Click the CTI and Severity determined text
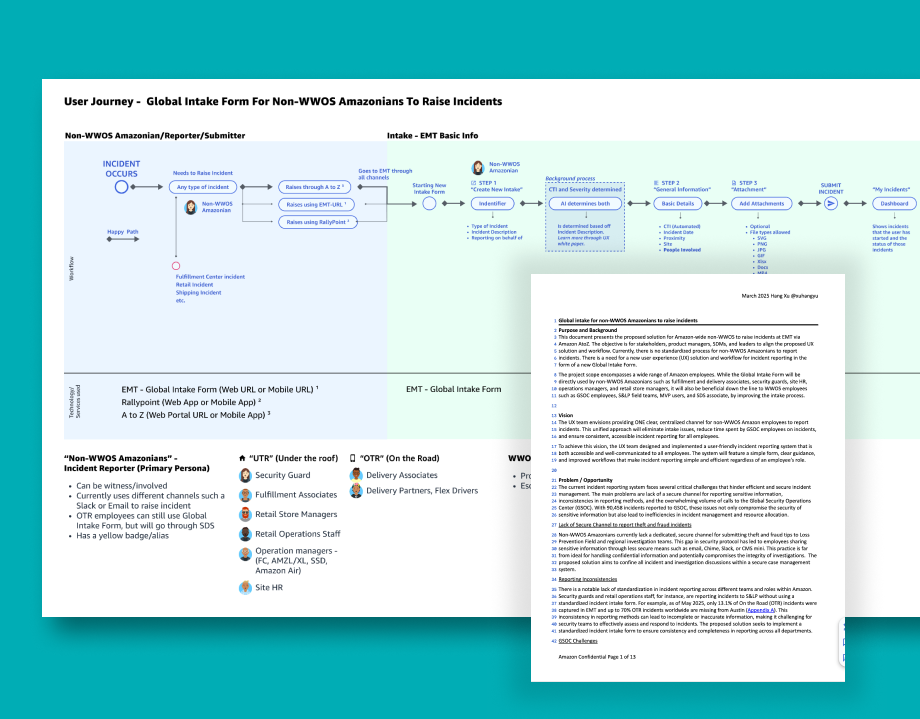 coord(585,190)
